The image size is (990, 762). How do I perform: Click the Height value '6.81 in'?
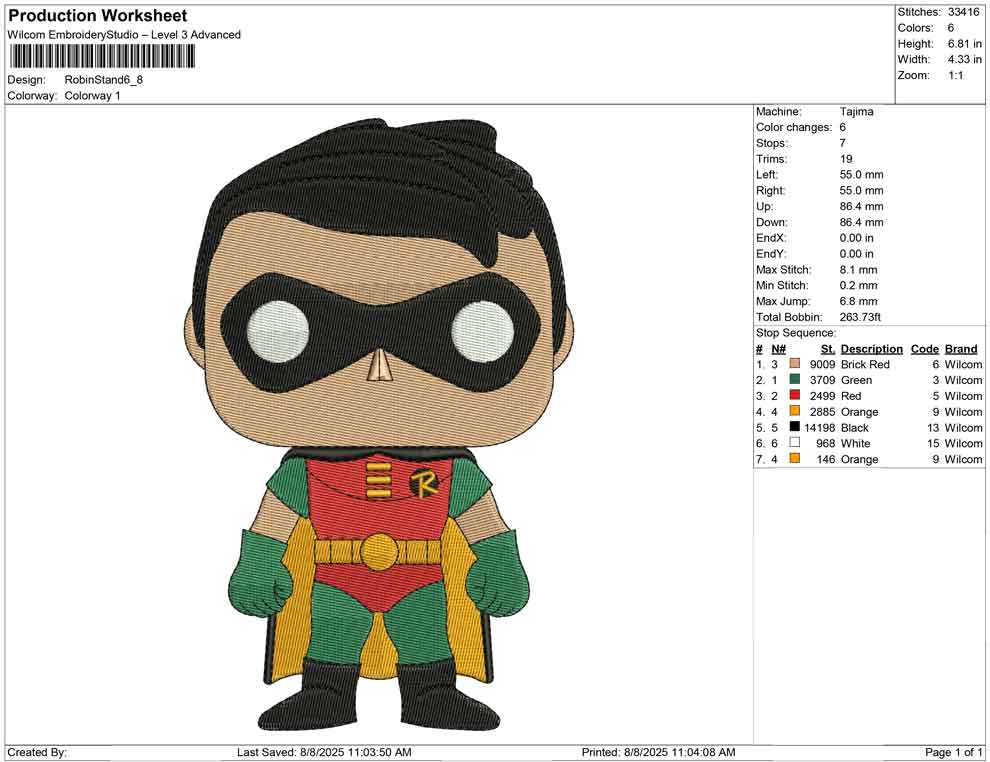(x=964, y=44)
